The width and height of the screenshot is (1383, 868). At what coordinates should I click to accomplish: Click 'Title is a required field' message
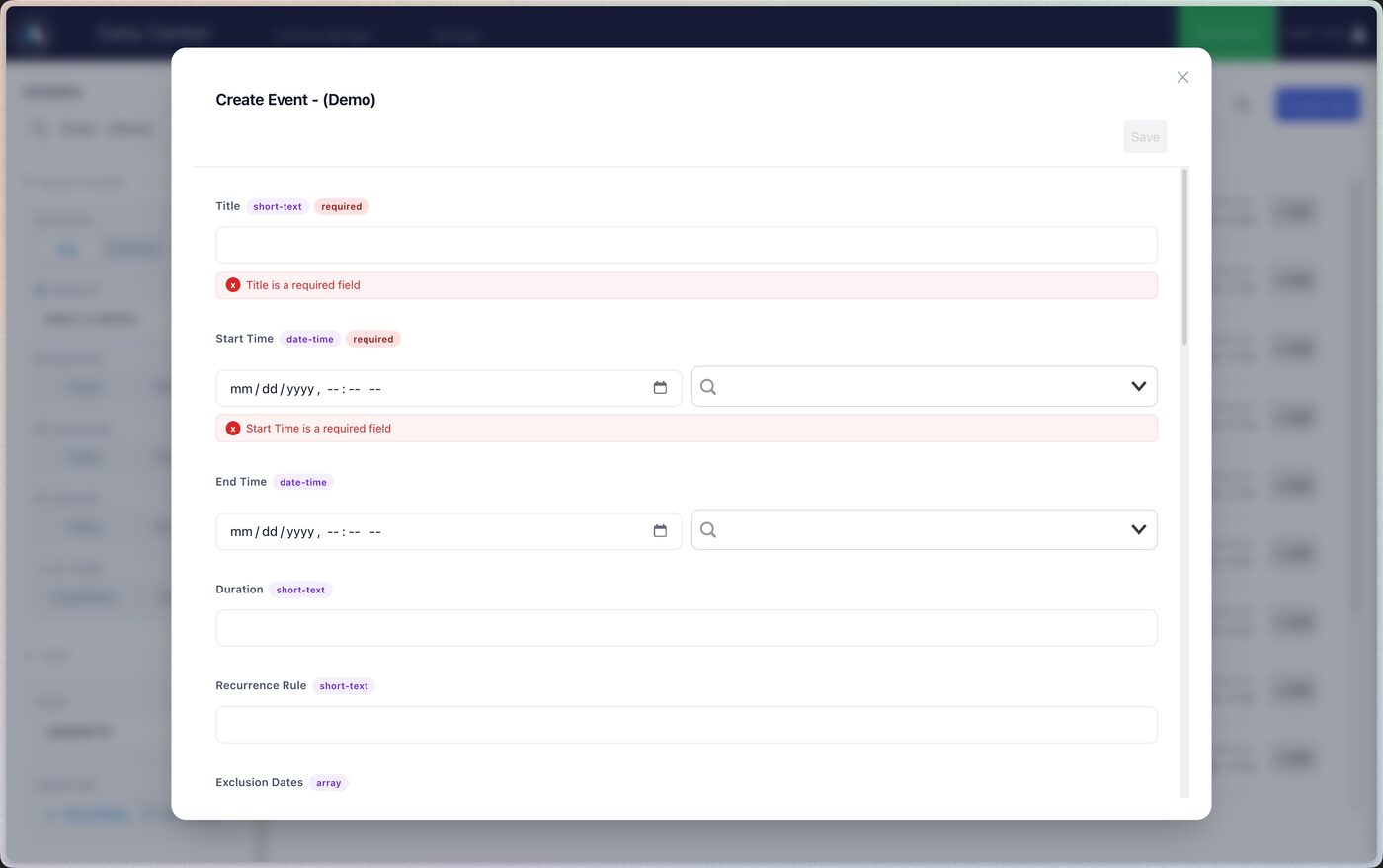click(303, 285)
